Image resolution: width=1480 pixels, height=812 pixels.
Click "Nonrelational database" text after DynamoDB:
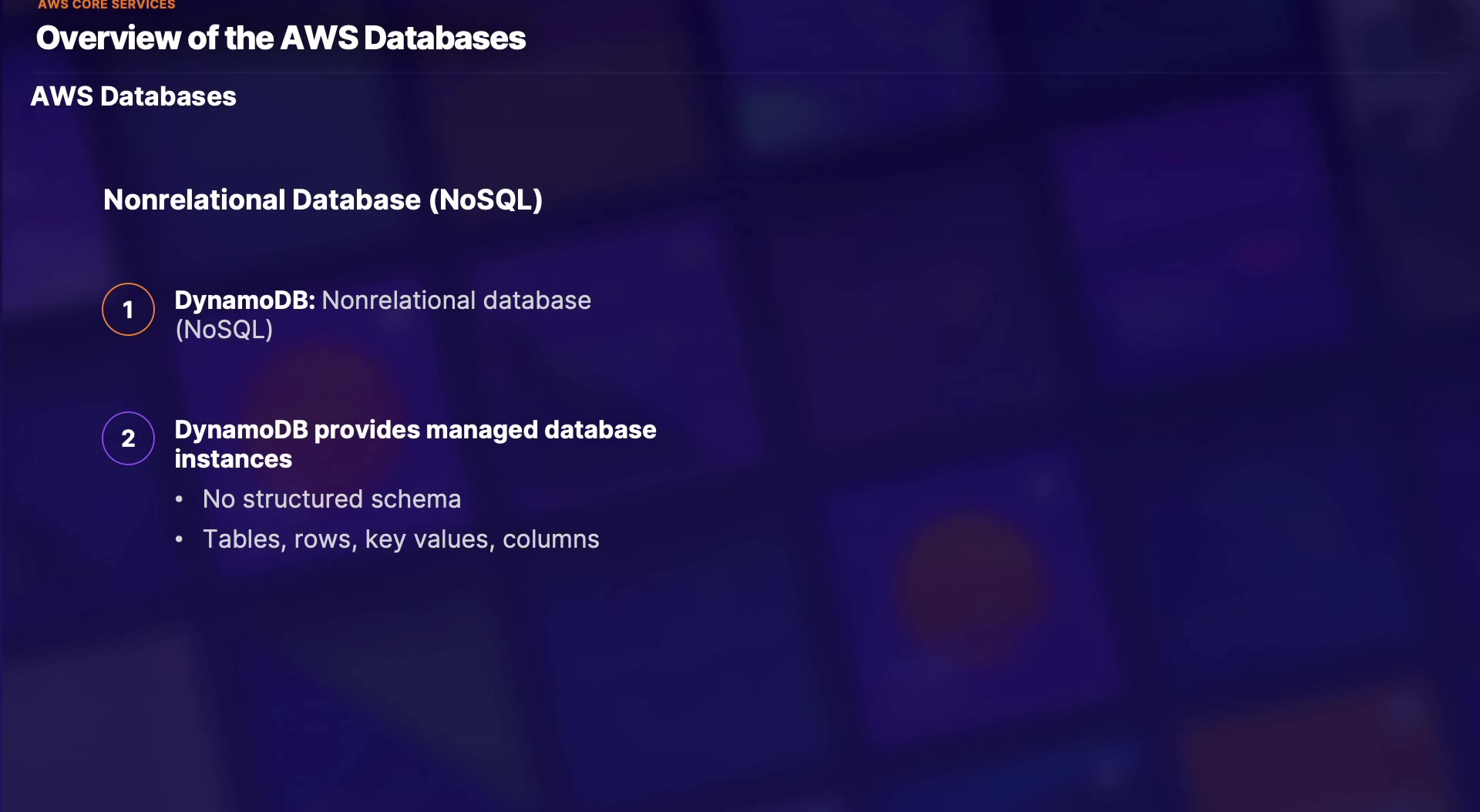pyautogui.click(x=456, y=300)
